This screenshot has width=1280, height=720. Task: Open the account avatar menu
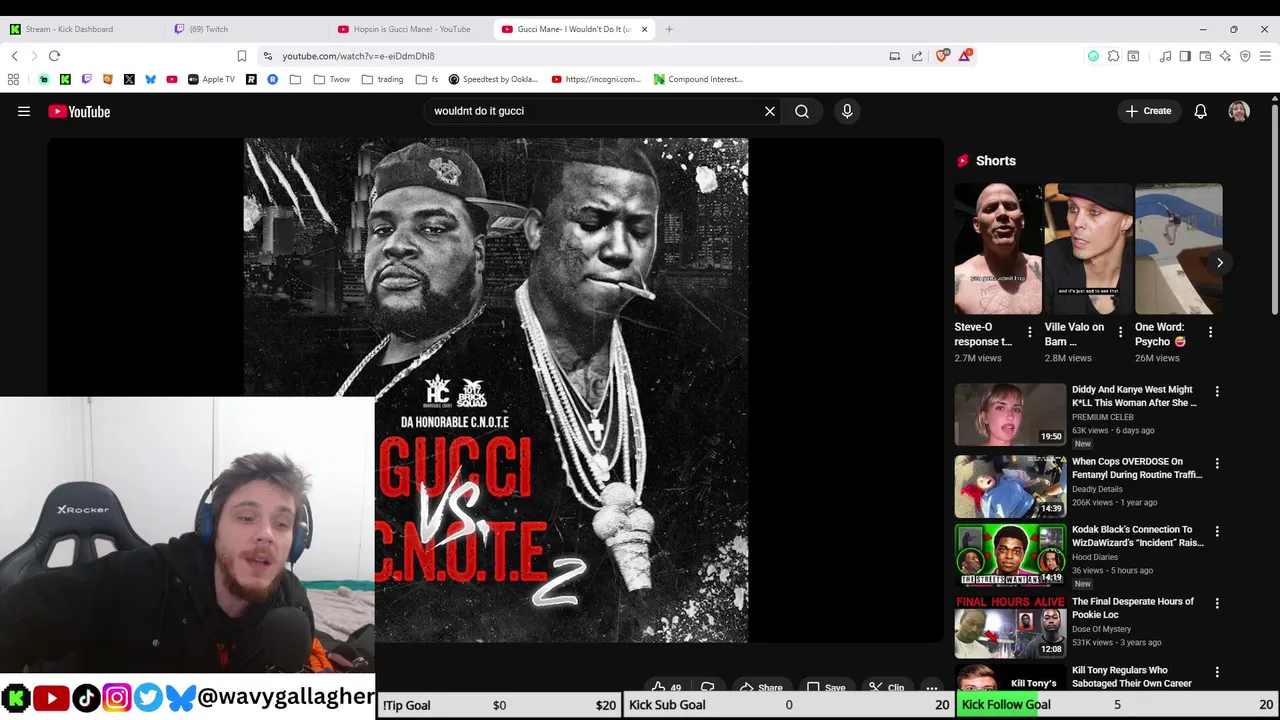pyautogui.click(x=1239, y=111)
